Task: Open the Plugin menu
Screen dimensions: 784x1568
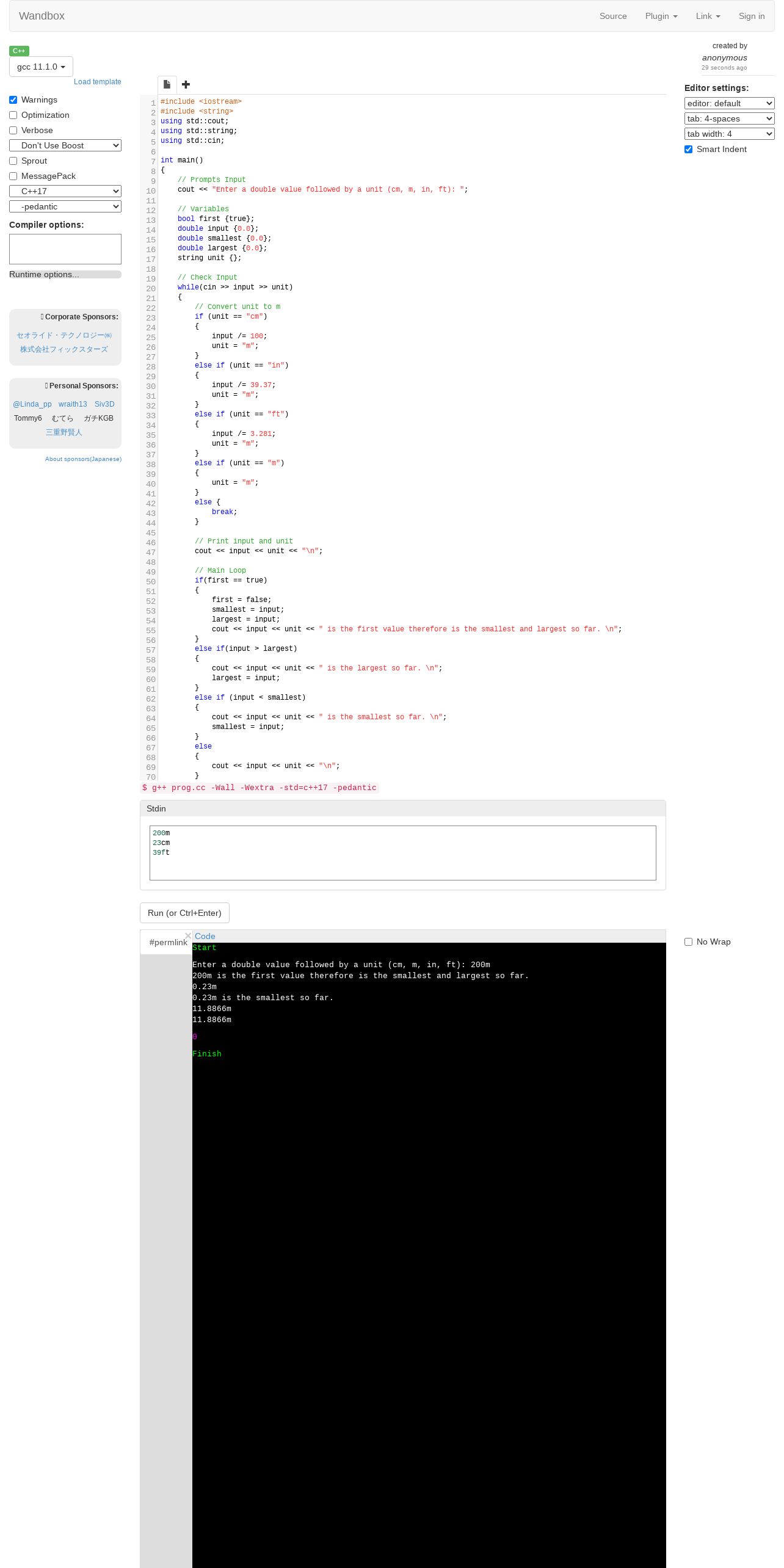Action: pos(661,16)
